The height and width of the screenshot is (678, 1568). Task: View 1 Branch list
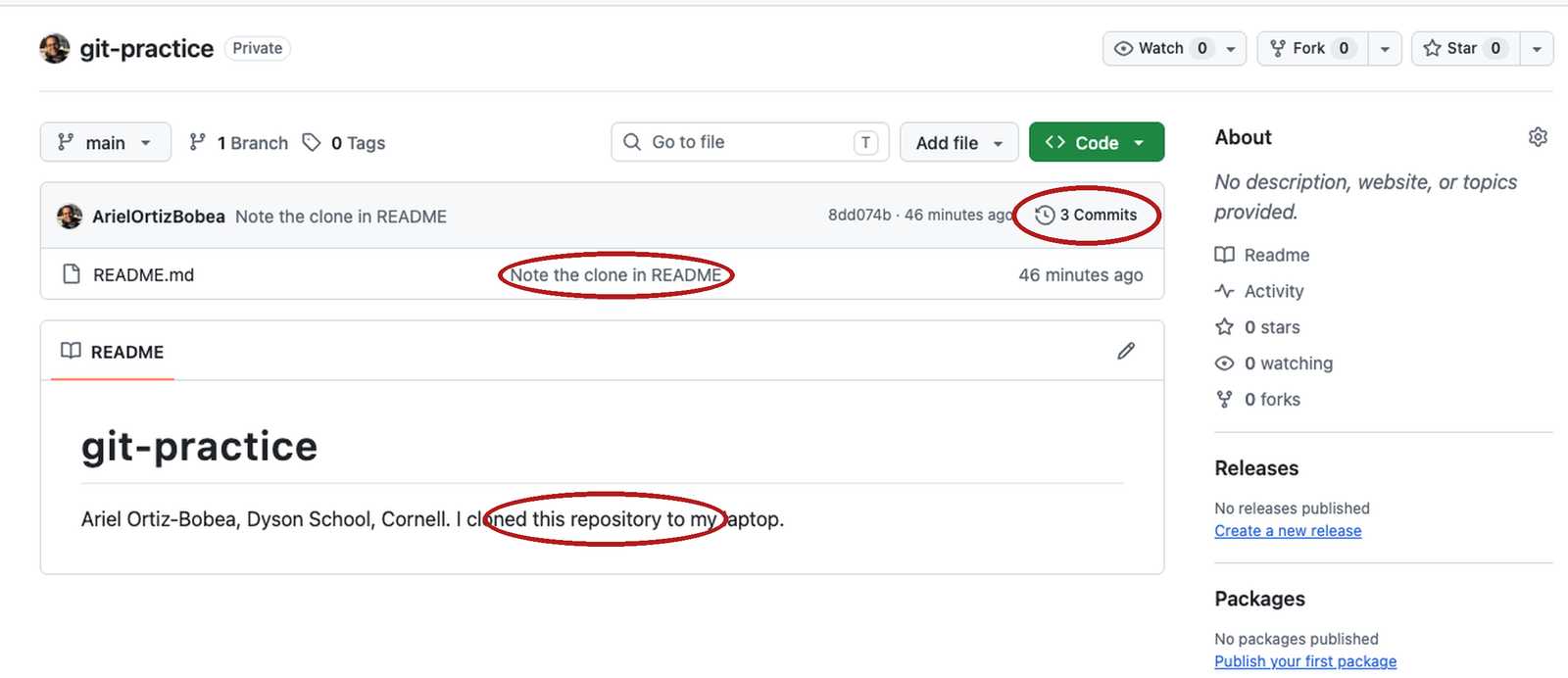(239, 143)
